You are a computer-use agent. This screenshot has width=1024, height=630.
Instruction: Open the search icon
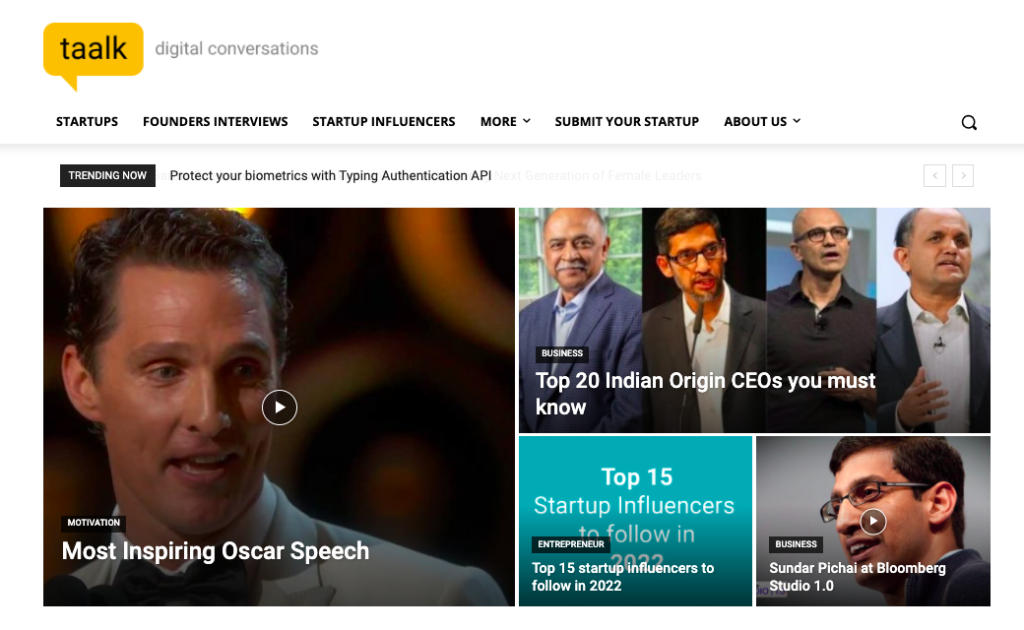pos(968,121)
